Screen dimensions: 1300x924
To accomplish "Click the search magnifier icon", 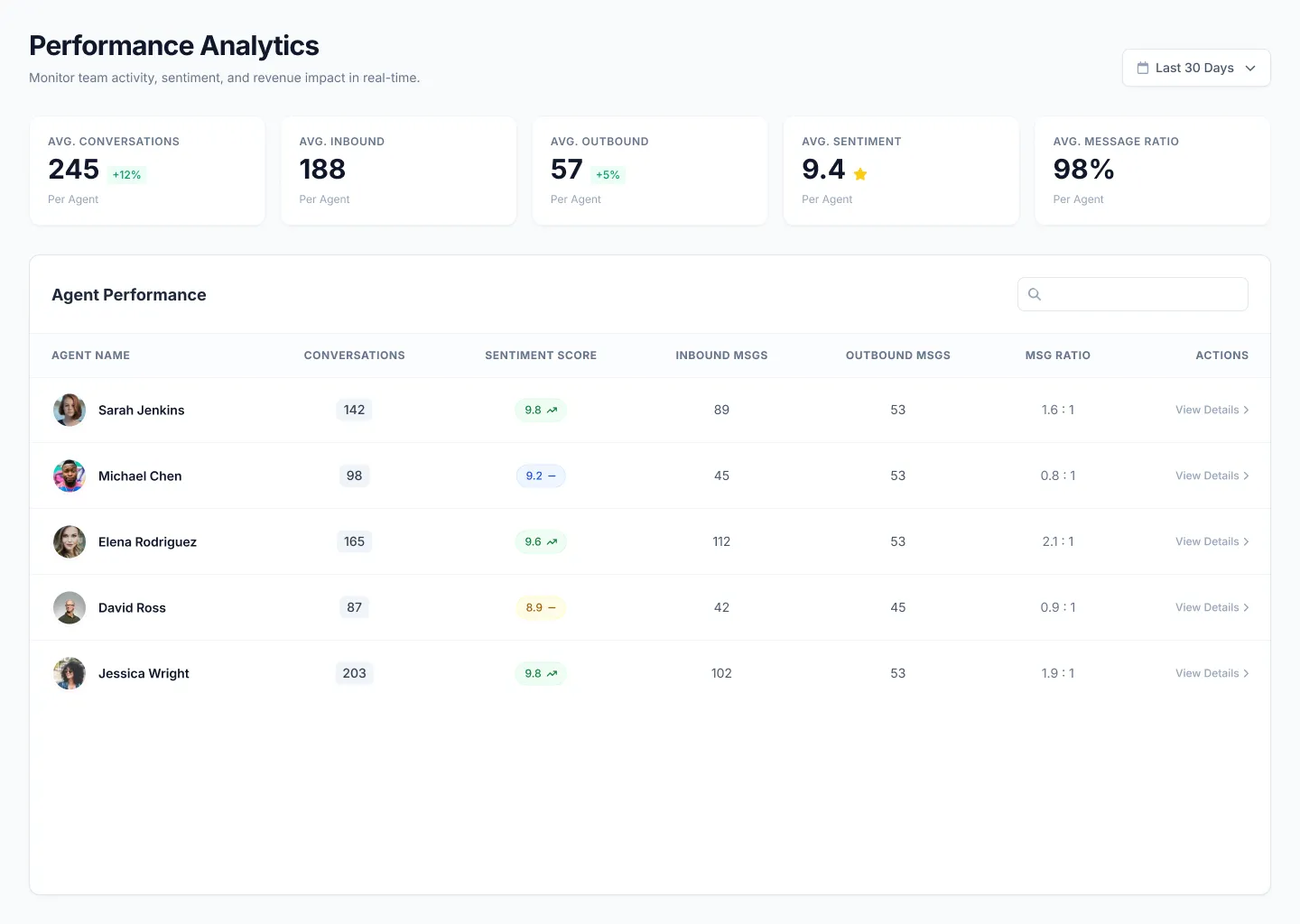I will click(1034, 293).
